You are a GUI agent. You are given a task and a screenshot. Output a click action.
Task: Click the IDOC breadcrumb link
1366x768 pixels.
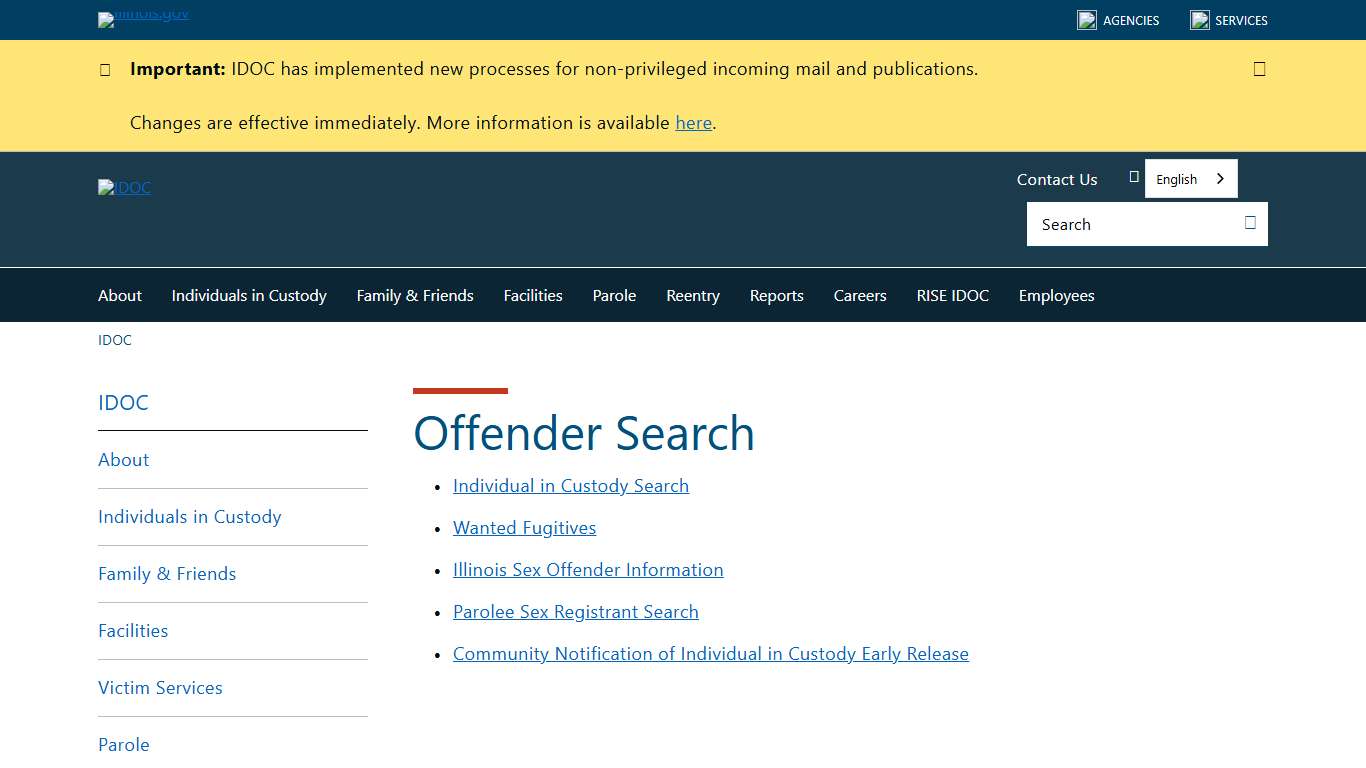pyautogui.click(x=115, y=340)
